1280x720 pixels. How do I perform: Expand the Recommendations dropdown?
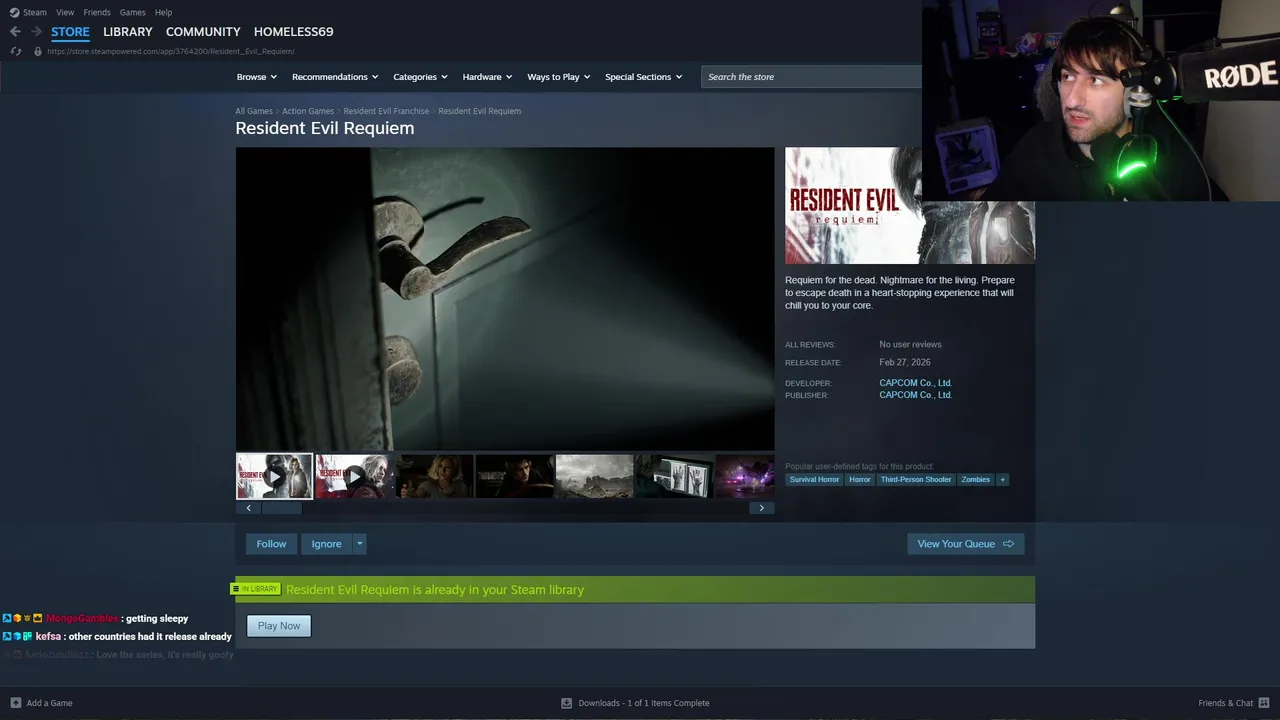click(x=335, y=77)
